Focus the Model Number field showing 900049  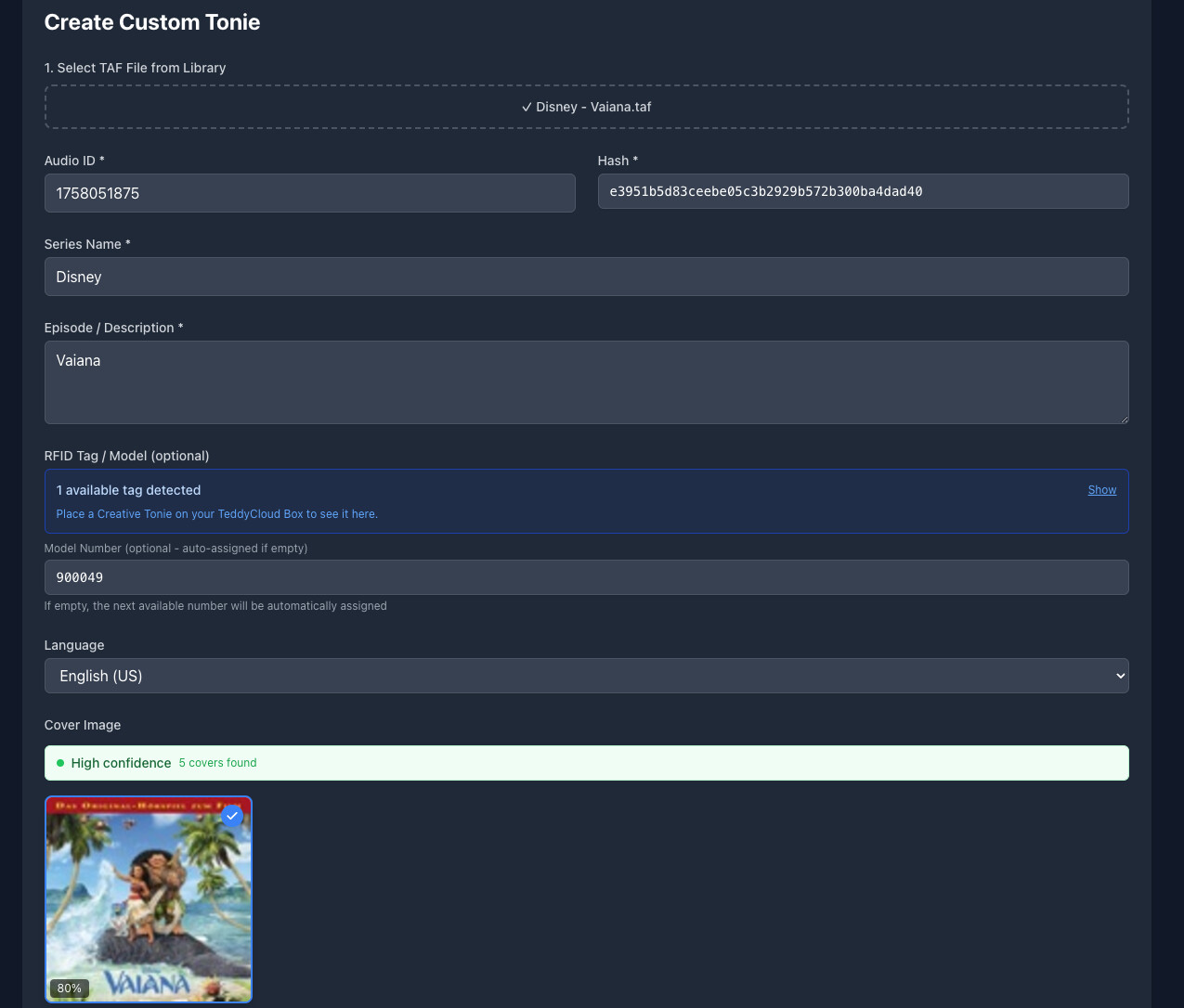pyautogui.click(x=586, y=577)
